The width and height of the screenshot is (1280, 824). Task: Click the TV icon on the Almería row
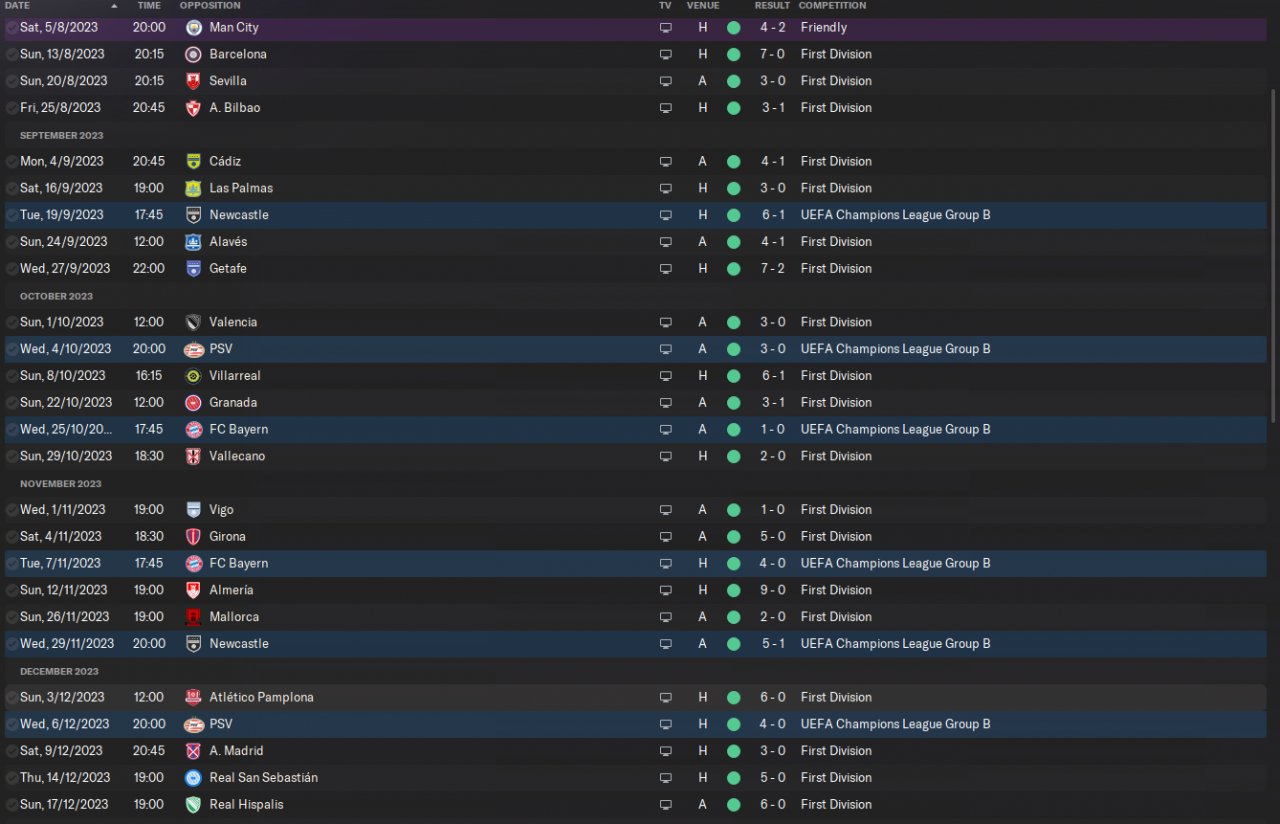click(x=666, y=590)
